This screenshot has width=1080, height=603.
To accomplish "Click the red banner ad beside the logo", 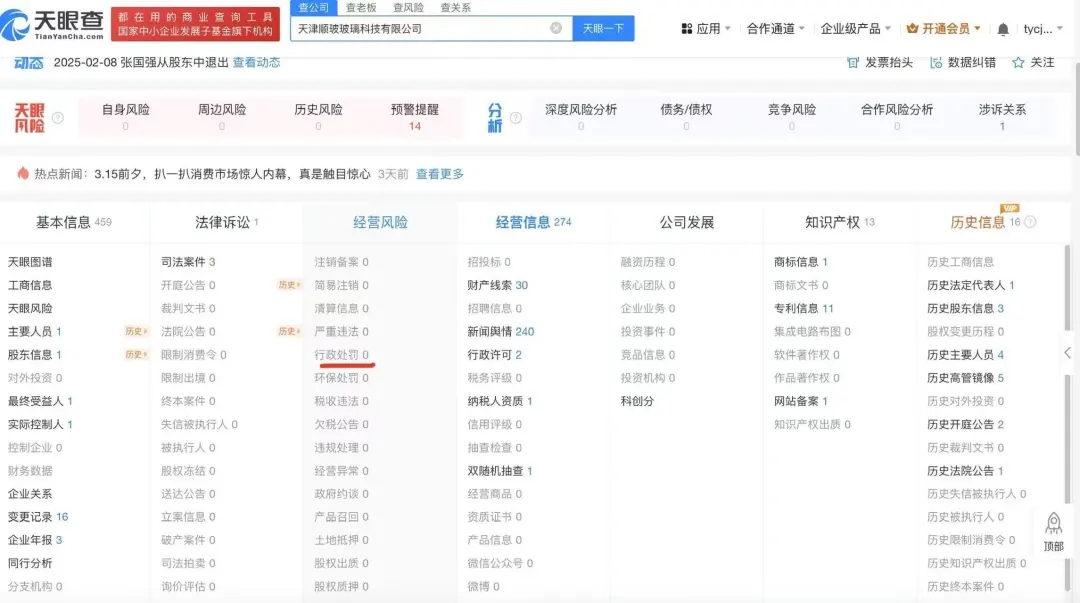I will [196, 24].
